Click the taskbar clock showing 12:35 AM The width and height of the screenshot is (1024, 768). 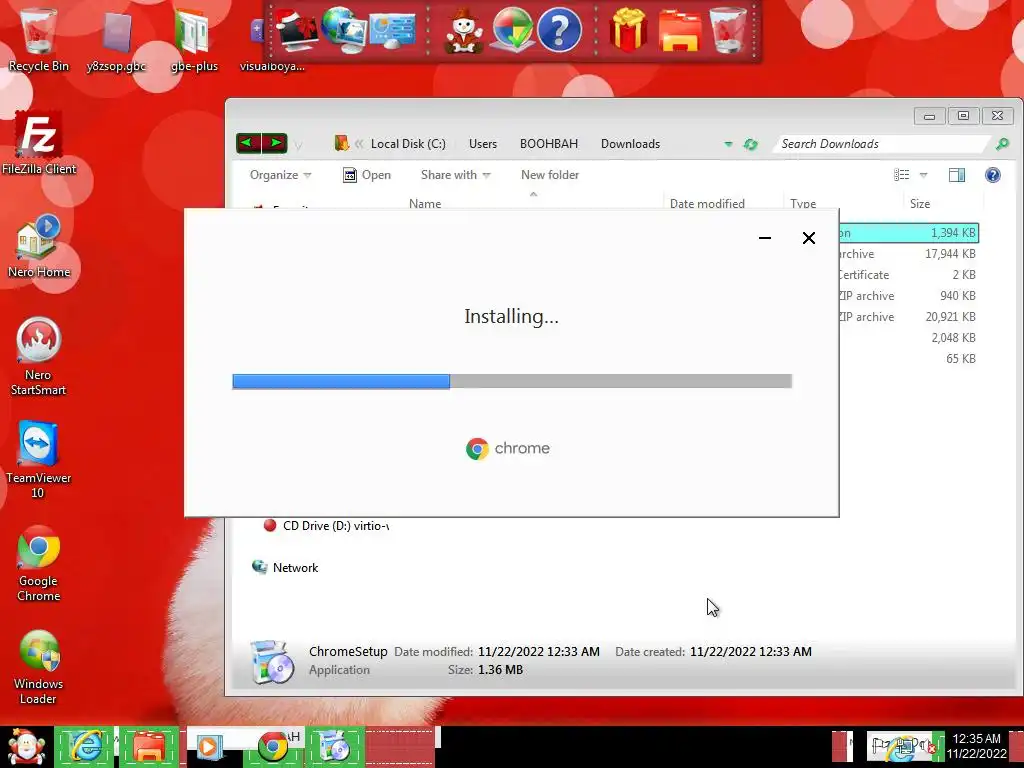tap(976, 746)
